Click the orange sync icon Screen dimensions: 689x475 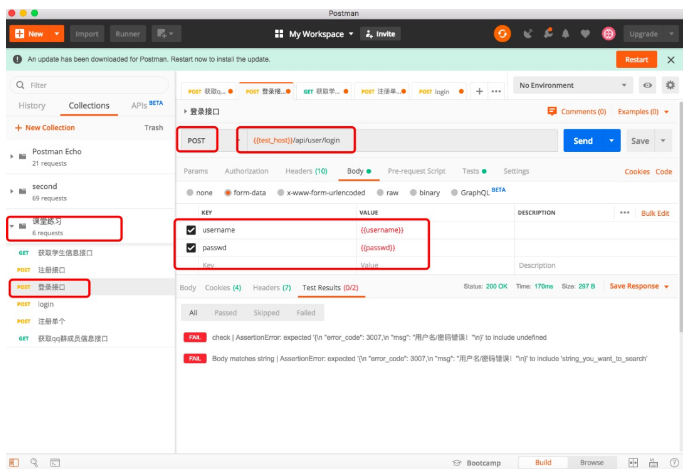[x=502, y=34]
